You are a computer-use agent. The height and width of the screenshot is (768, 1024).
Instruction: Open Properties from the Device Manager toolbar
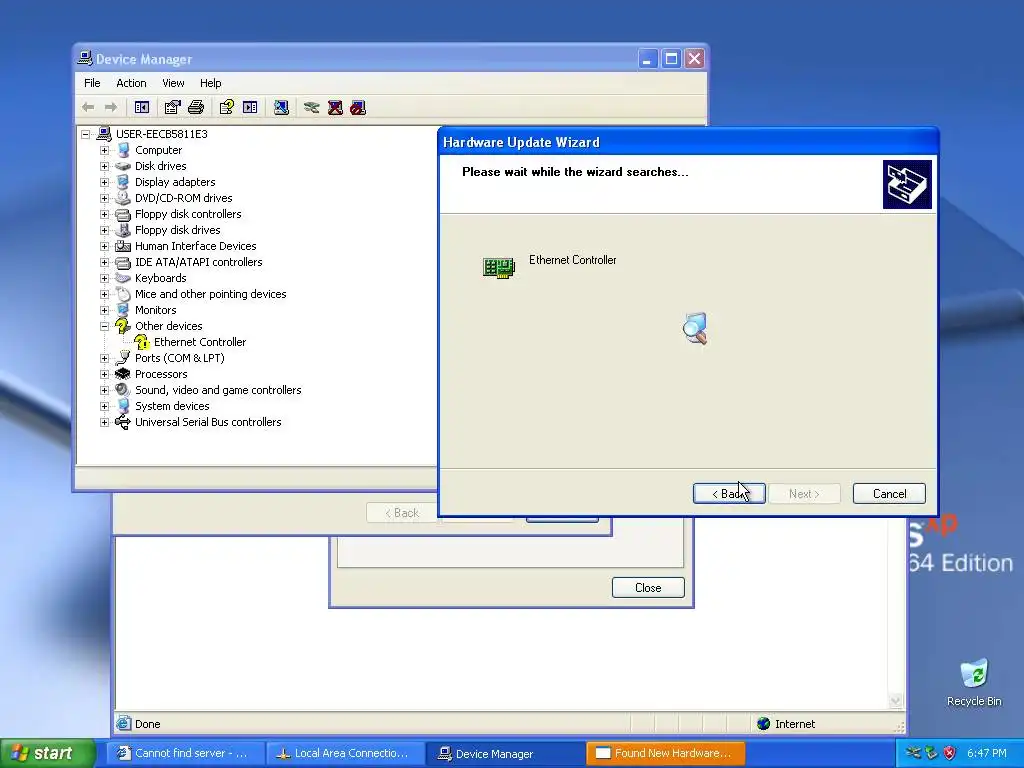point(172,107)
